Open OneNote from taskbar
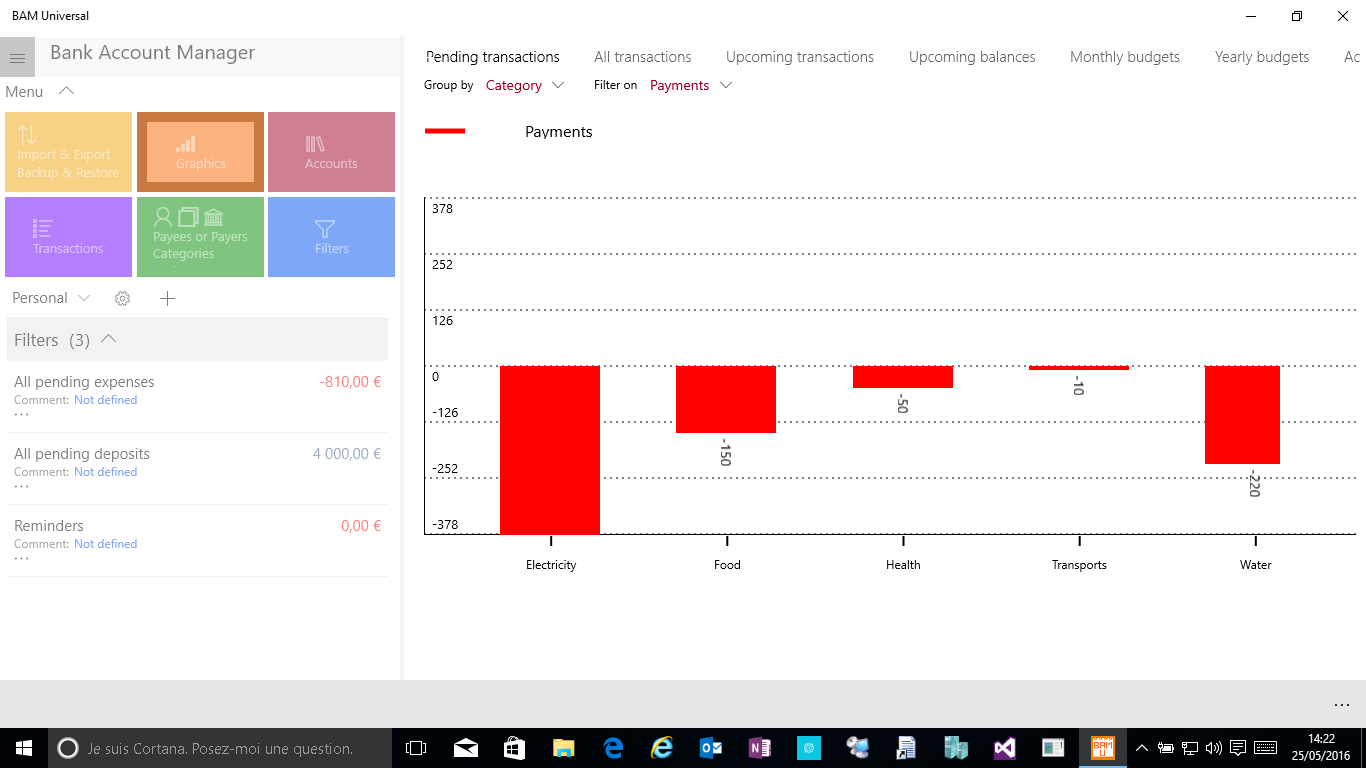The height and width of the screenshot is (768, 1366). [x=760, y=748]
